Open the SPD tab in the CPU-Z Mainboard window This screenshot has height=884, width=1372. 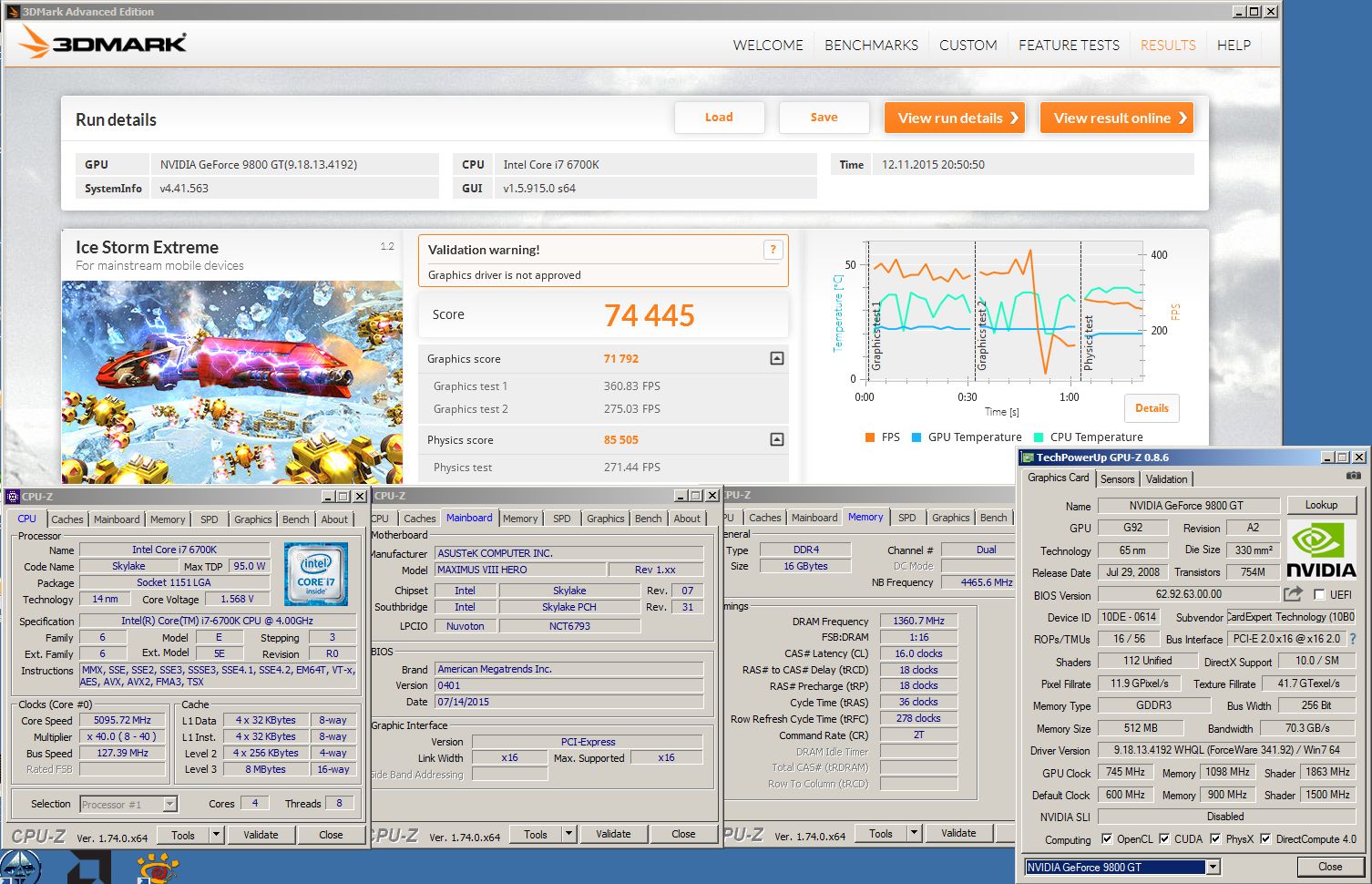pyautogui.click(x=562, y=519)
